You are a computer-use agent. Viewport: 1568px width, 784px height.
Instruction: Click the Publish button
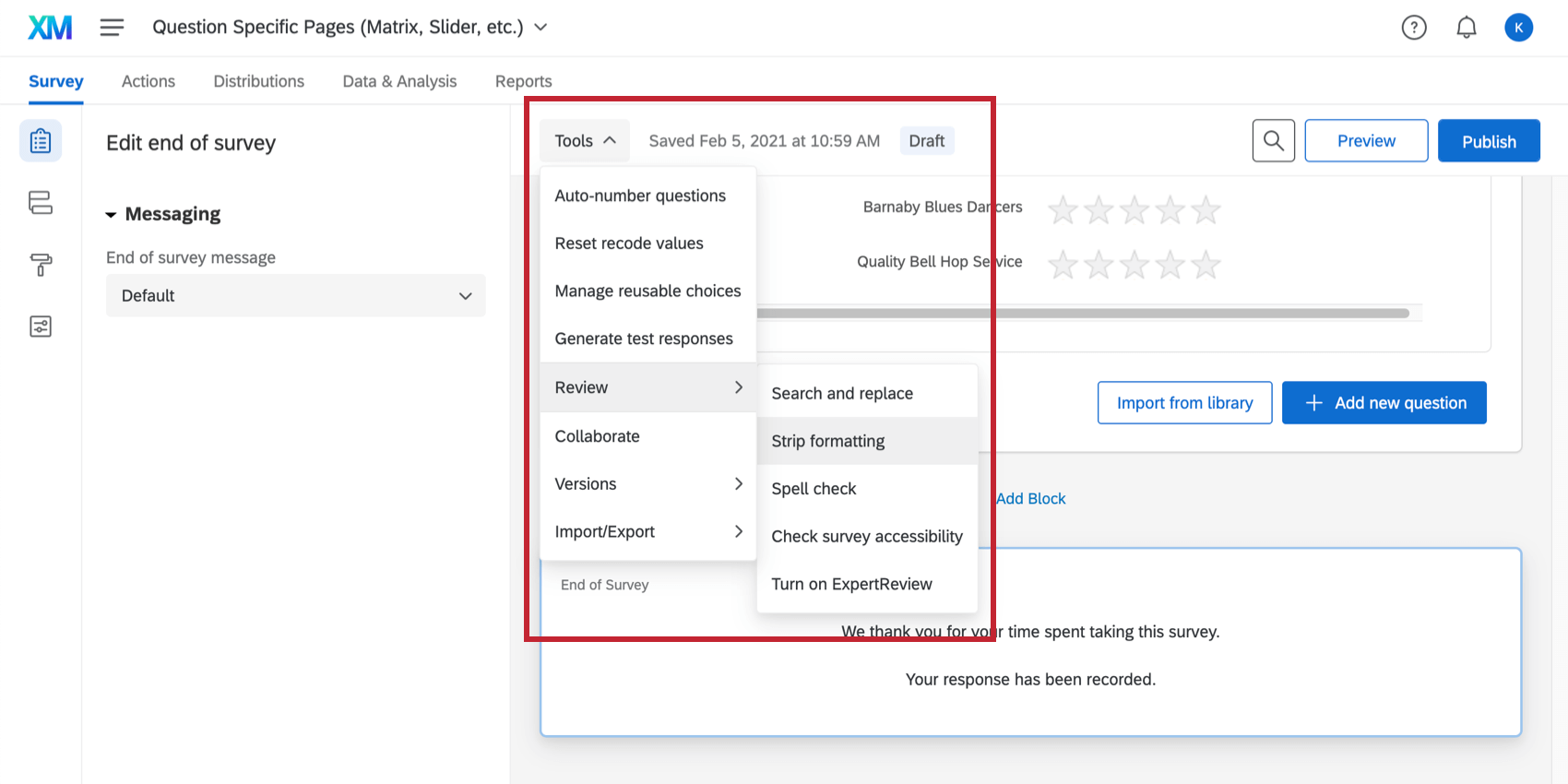[1488, 141]
